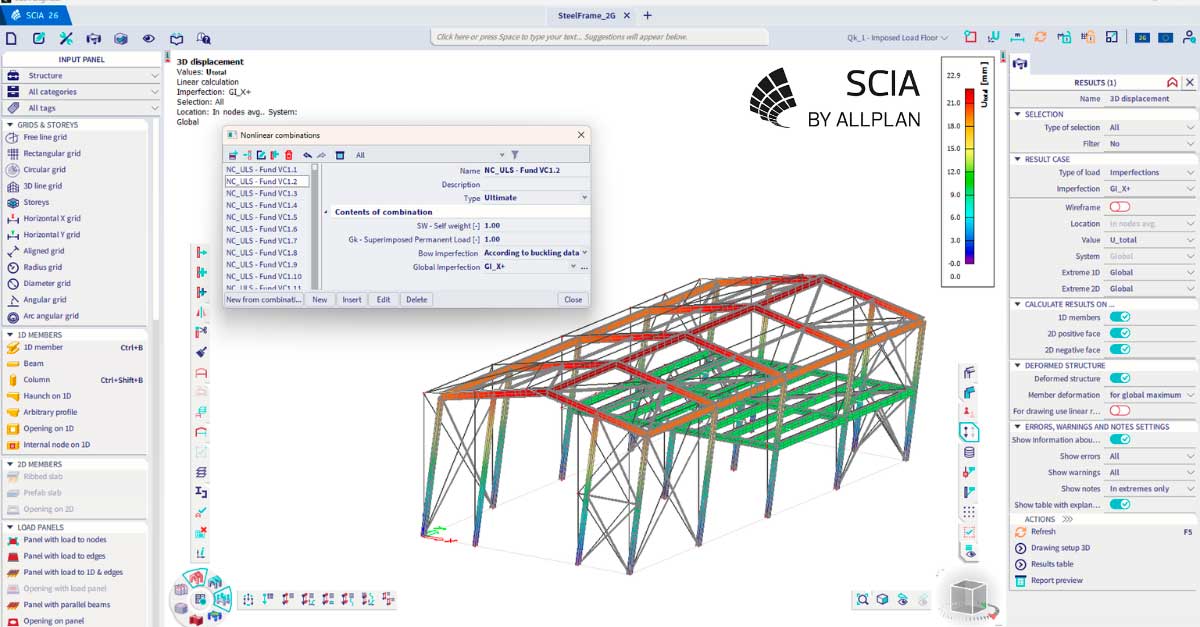
Task: Click the red trash delete icon in the Nonlinear combinations toolbar
Action: point(288,155)
